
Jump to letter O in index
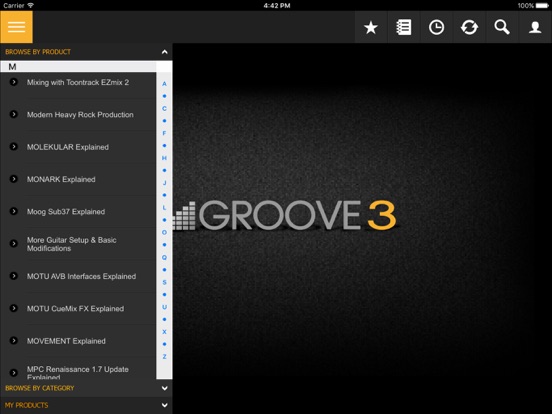point(164,232)
